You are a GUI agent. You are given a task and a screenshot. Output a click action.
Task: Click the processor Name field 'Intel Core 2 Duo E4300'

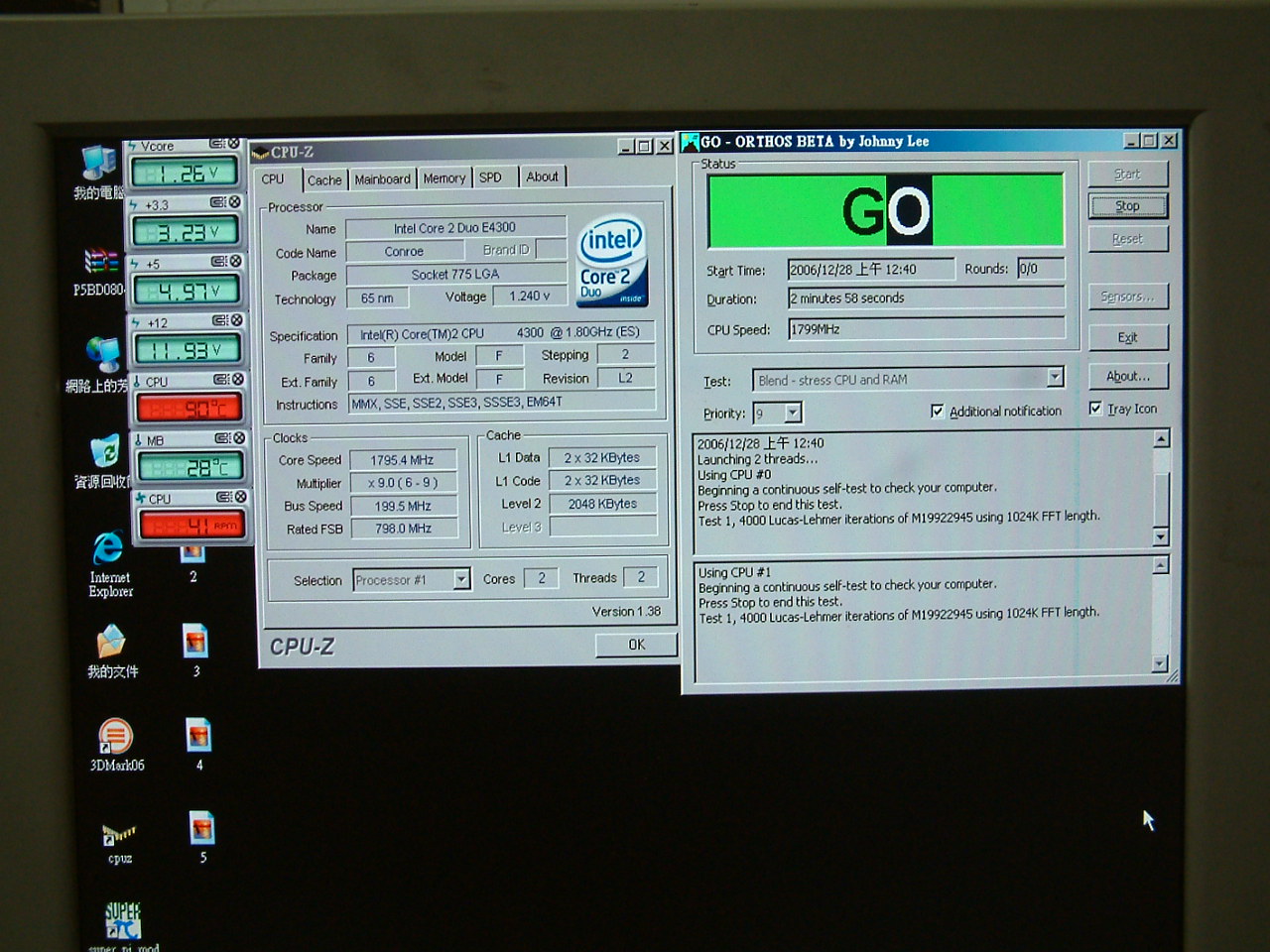455,227
